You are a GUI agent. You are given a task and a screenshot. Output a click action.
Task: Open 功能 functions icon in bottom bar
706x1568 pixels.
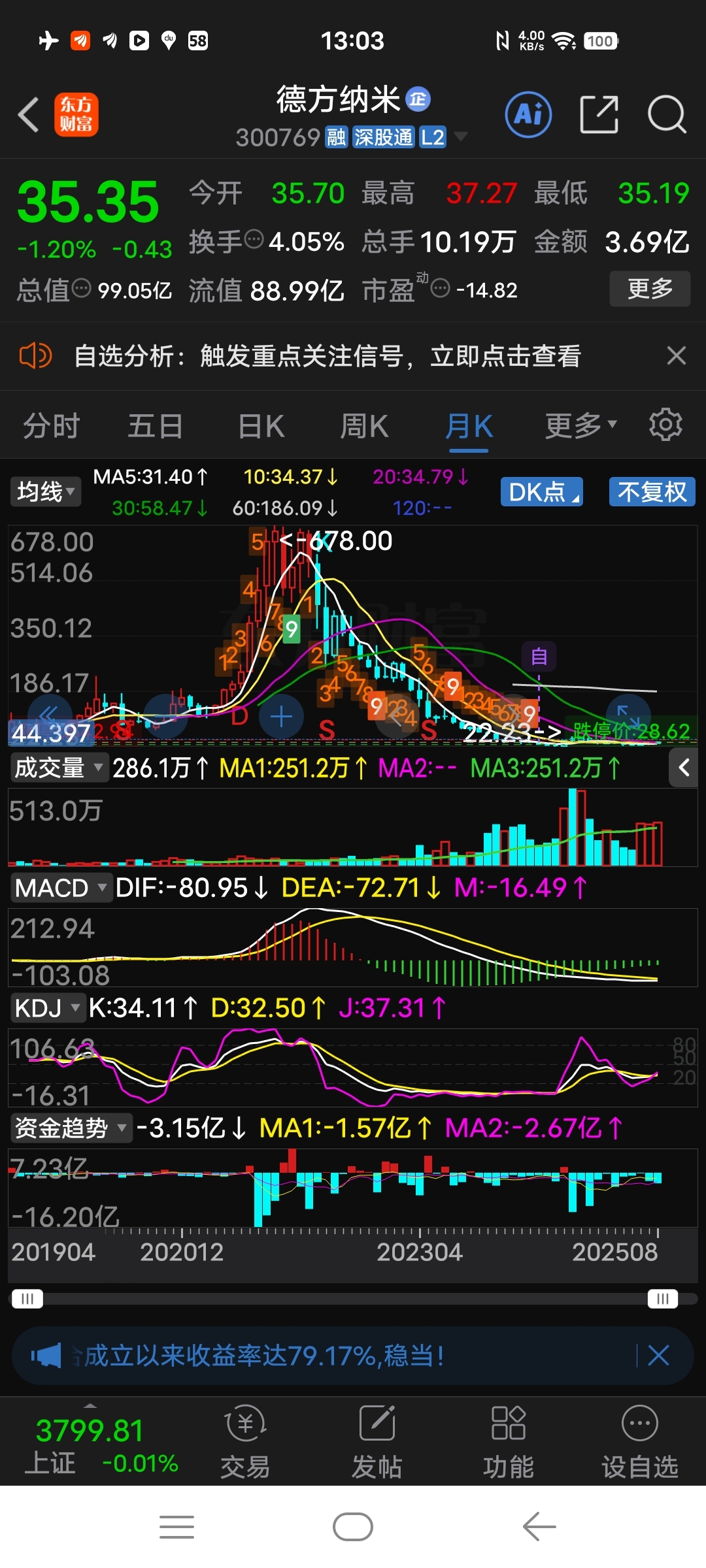pyautogui.click(x=509, y=1442)
